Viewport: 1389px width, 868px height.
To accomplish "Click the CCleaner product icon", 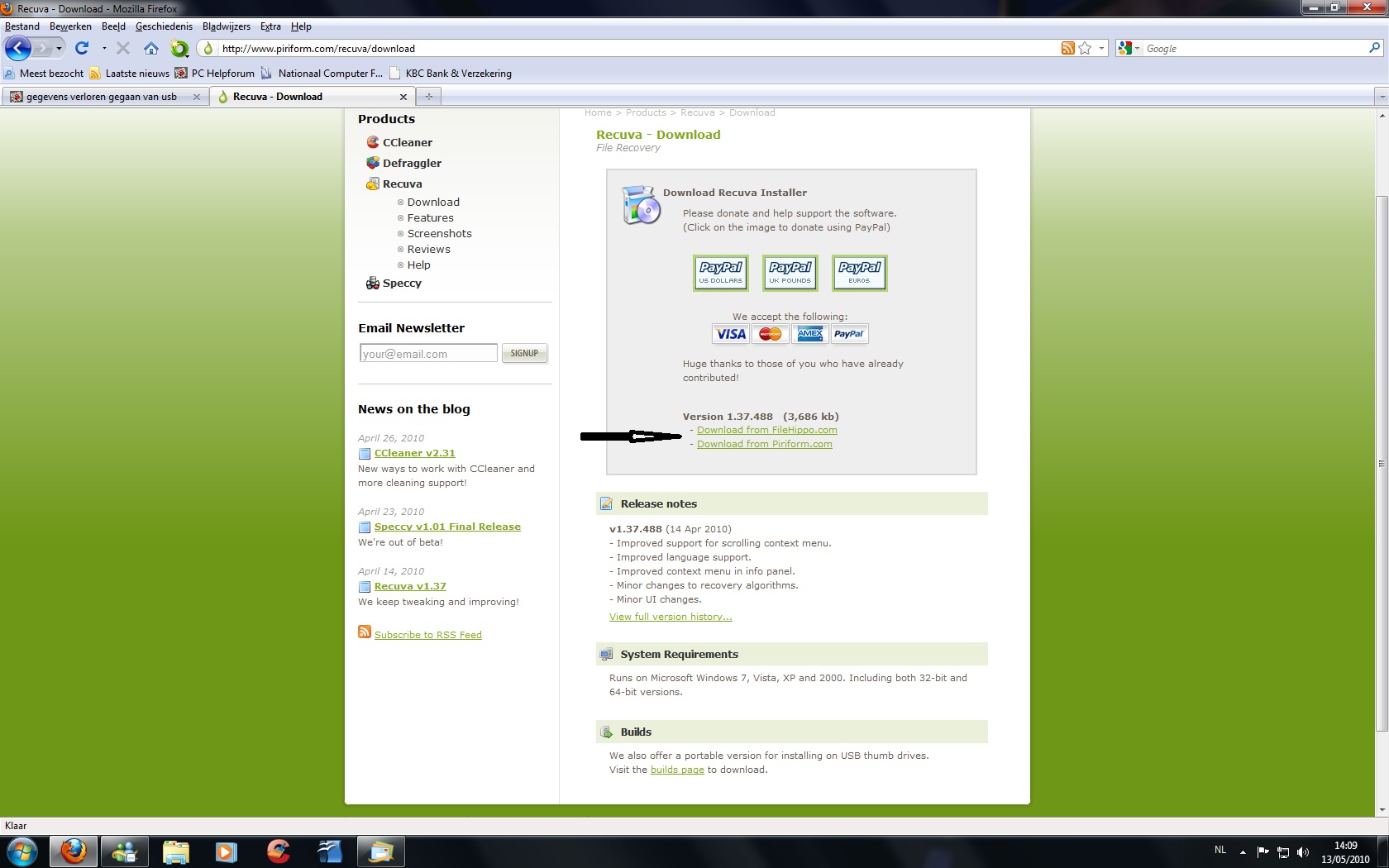I will click(x=373, y=142).
